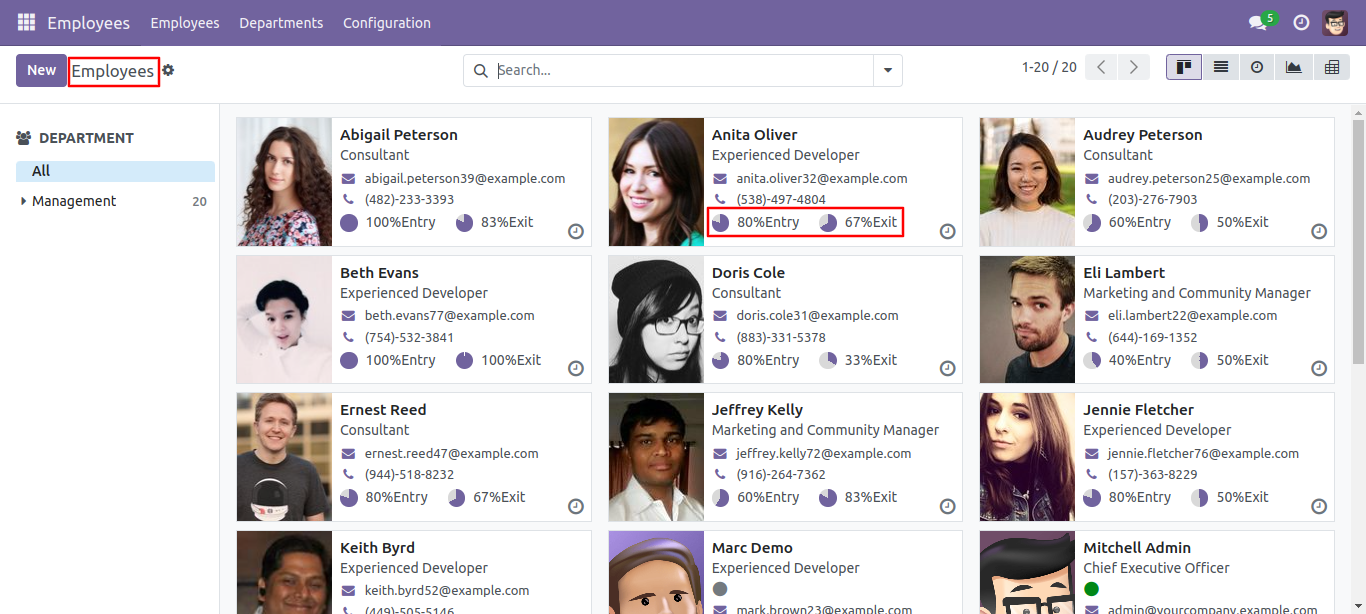Open Eli Lambert's photo thumbnail
The width and height of the screenshot is (1366, 614).
click(x=1027, y=319)
